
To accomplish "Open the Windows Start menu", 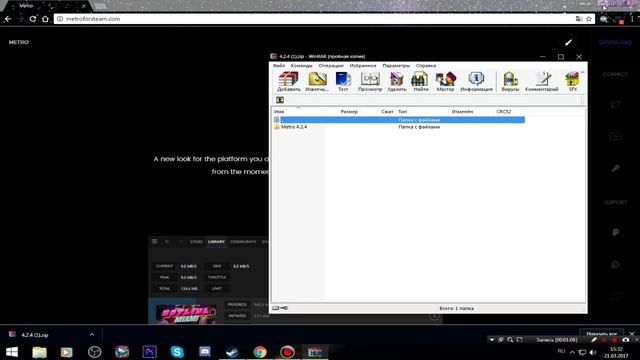I will (x=12, y=352).
